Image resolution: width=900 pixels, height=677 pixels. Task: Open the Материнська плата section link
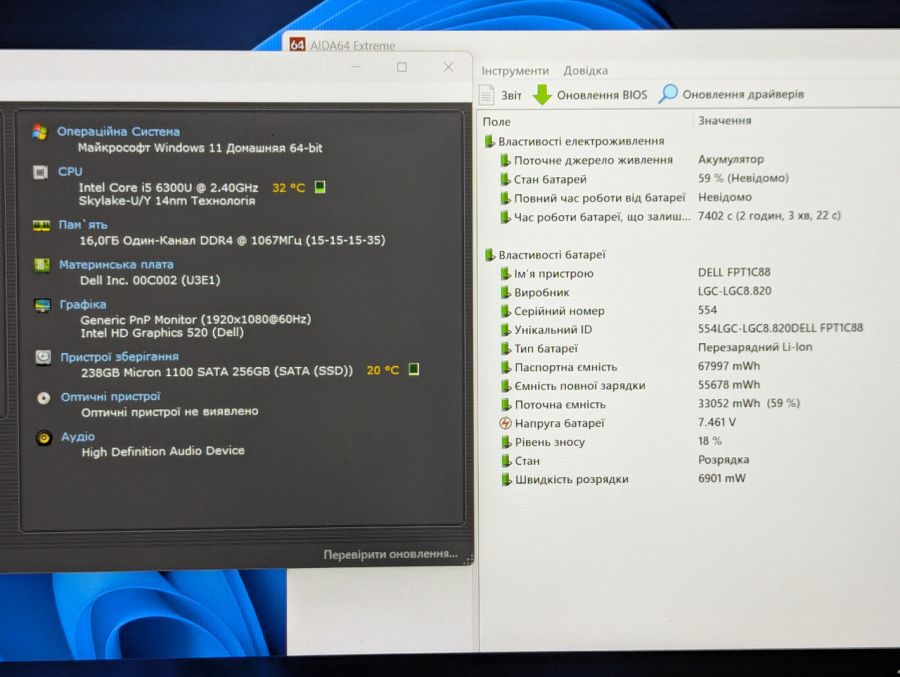coord(116,265)
